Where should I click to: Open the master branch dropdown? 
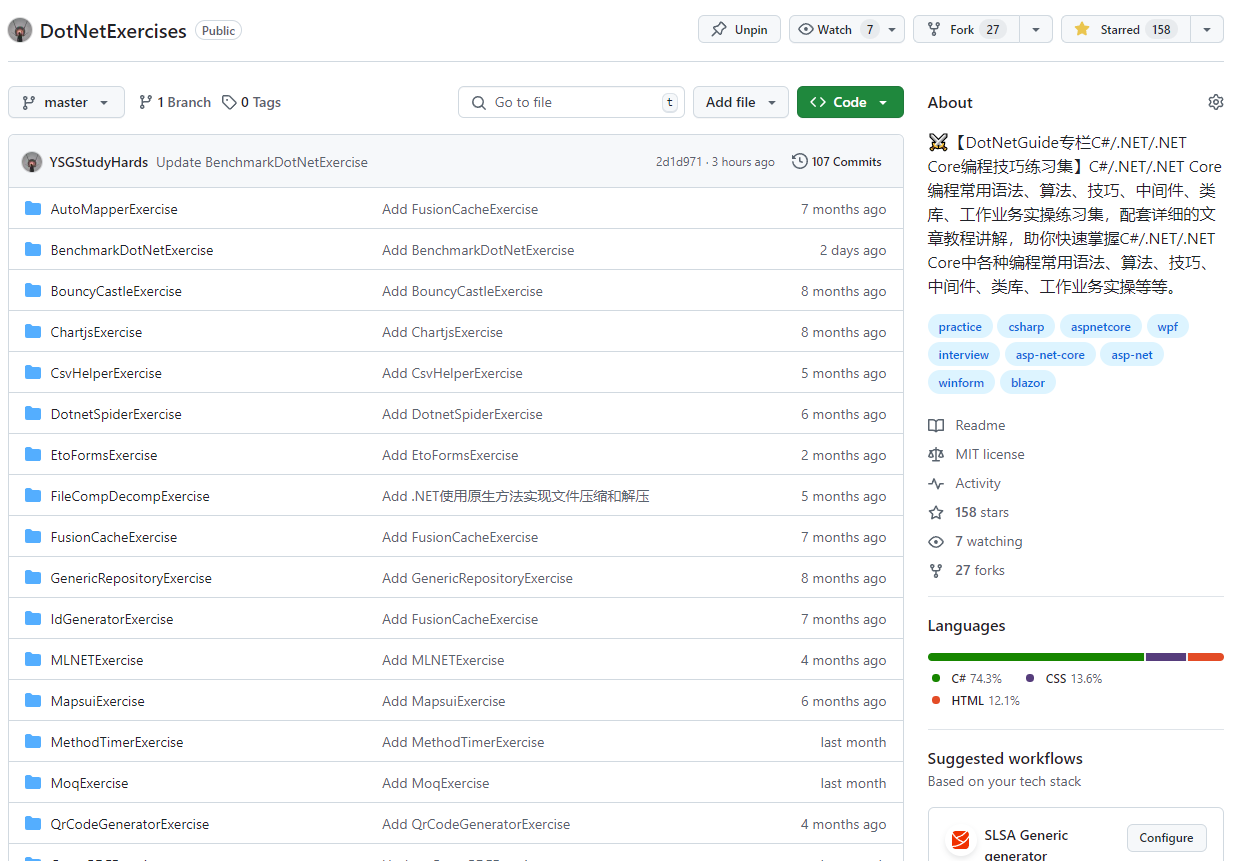[66, 102]
